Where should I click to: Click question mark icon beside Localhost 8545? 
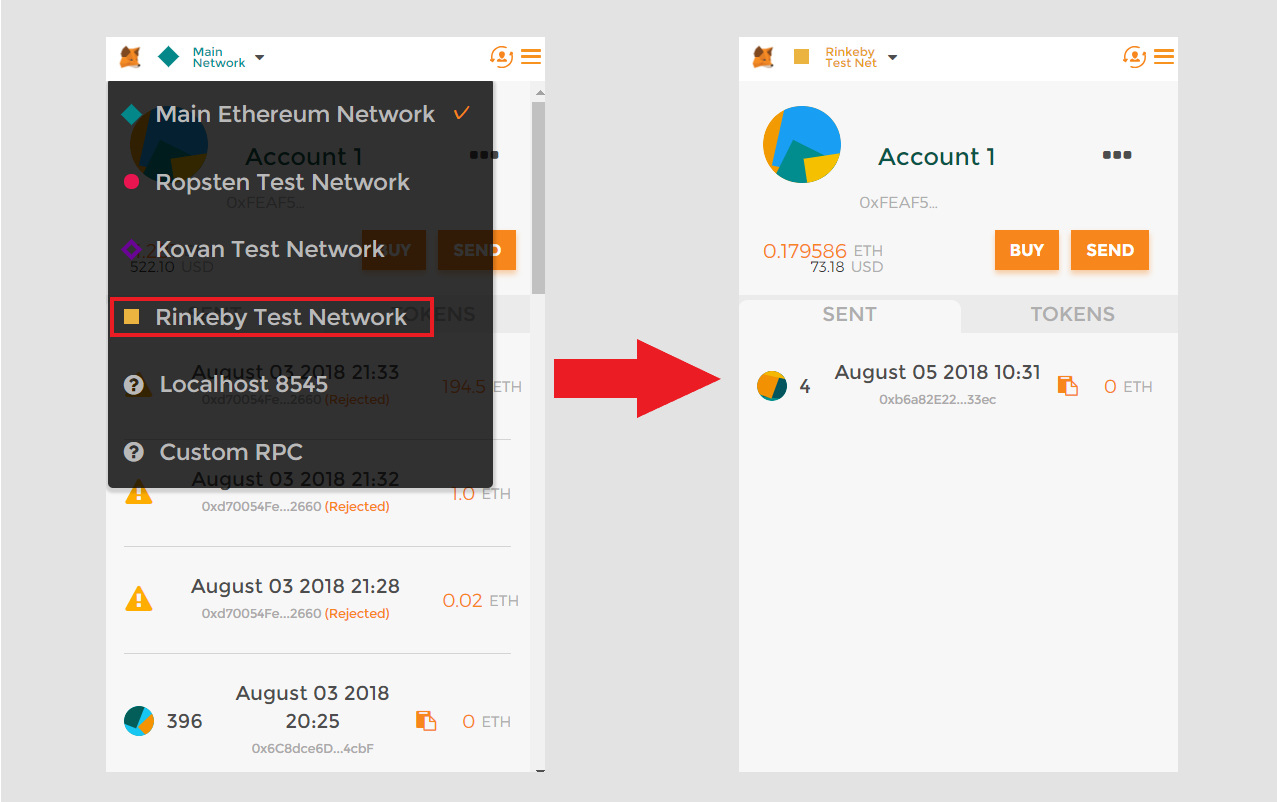coord(133,385)
